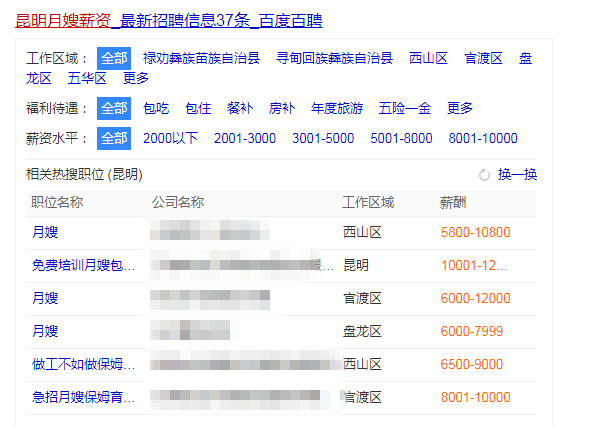This screenshot has height=426, width=591.
Task: Click the salary 8001-10000 in the last table row
Action: coord(476,397)
